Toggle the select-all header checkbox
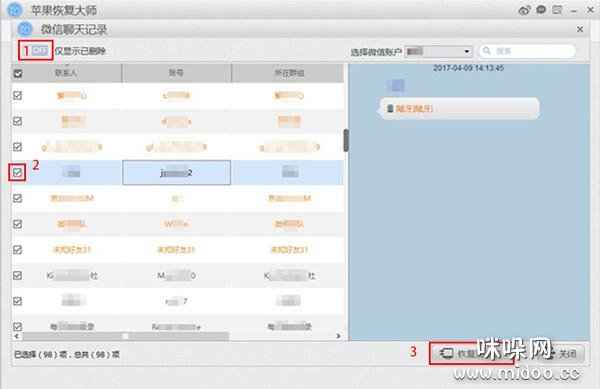The height and width of the screenshot is (389, 600). click(18, 73)
